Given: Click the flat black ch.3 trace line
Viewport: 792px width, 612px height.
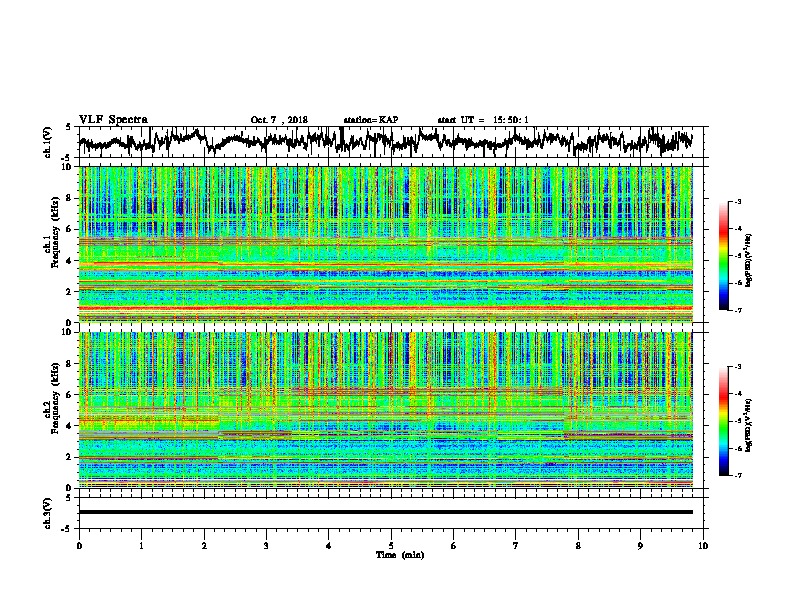Looking at the screenshot, I should 385,512.
